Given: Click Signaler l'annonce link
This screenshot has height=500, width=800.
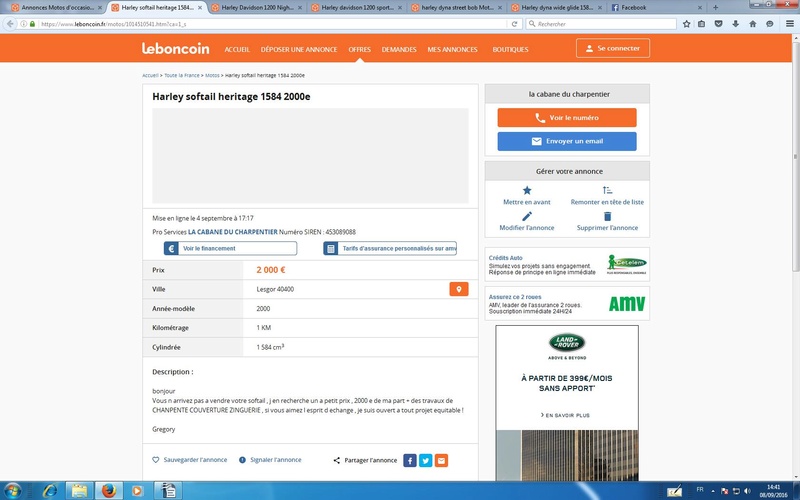Looking at the screenshot, I should (x=270, y=460).
